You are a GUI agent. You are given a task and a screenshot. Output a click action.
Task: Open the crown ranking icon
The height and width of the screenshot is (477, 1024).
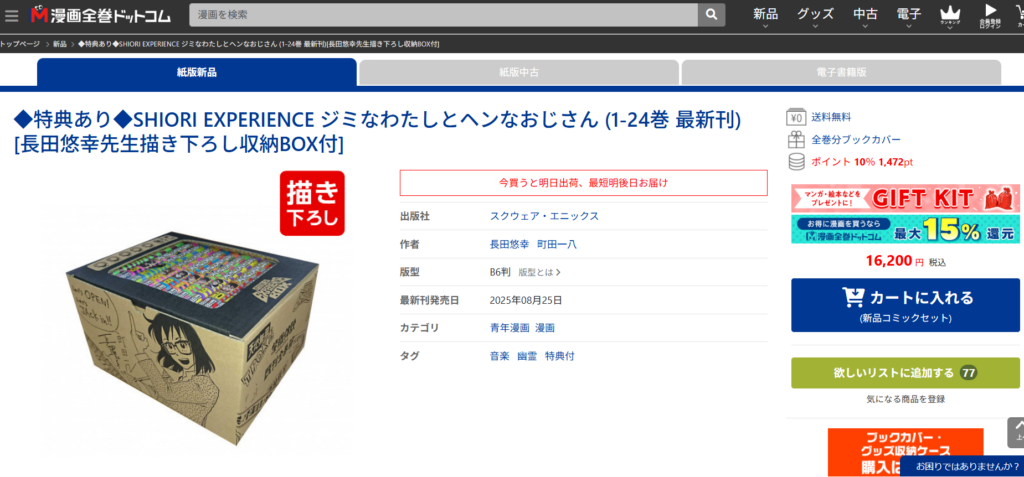[950, 16]
